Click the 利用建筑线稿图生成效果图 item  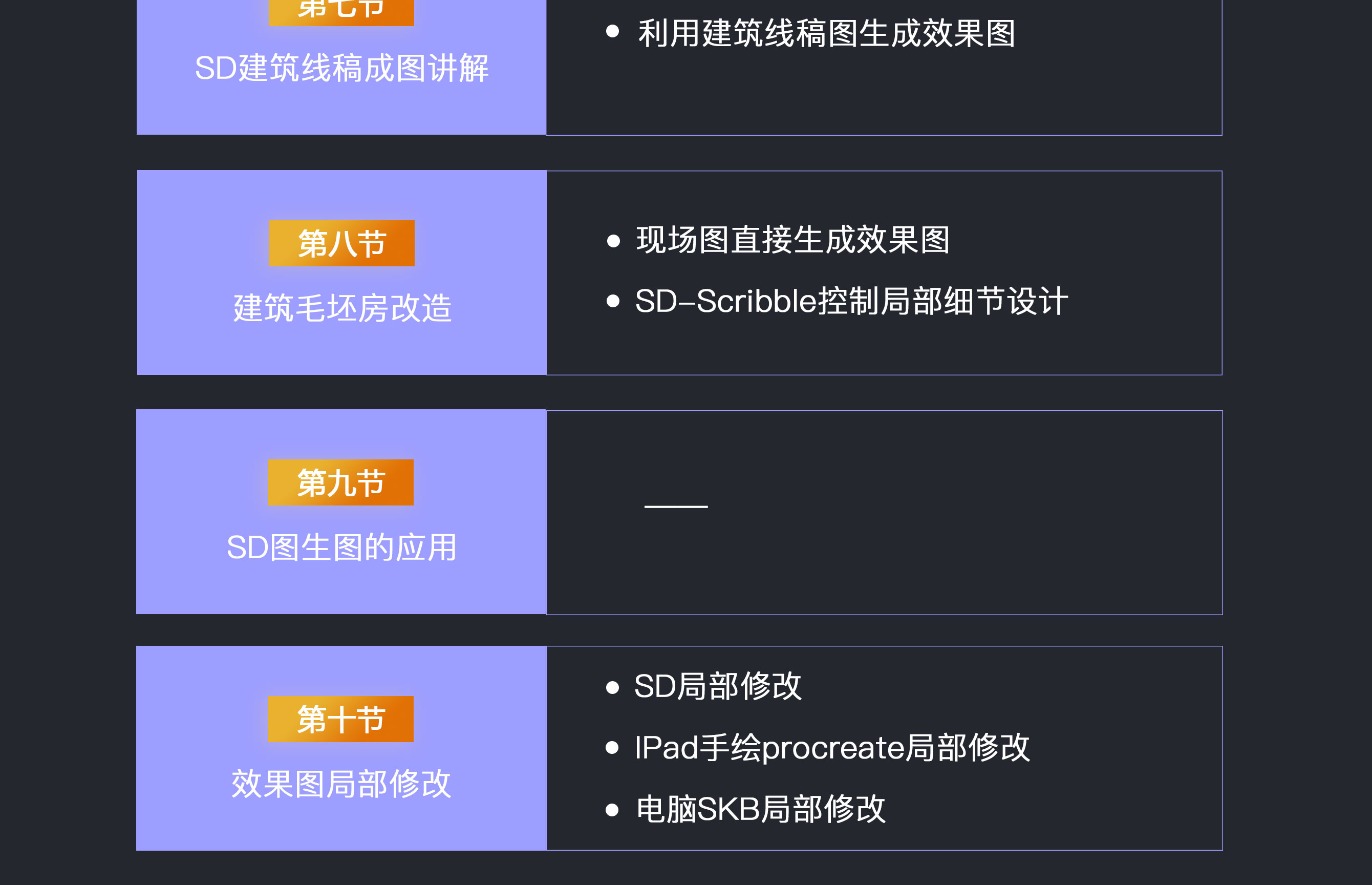826,33
